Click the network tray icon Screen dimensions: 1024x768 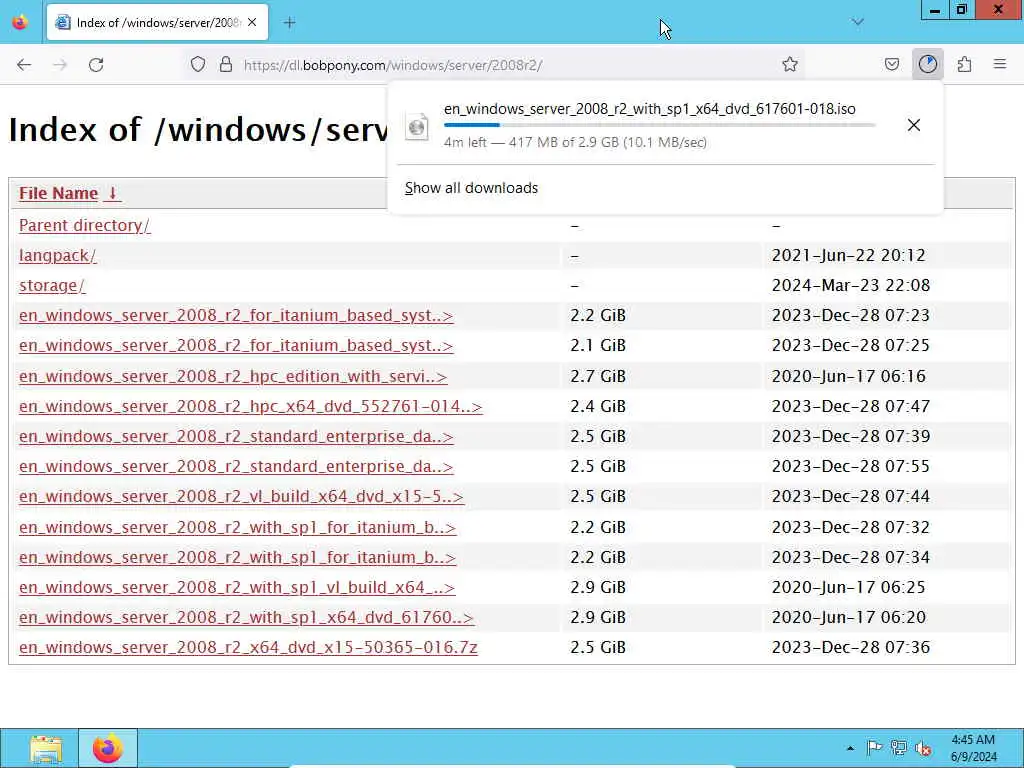coord(899,748)
